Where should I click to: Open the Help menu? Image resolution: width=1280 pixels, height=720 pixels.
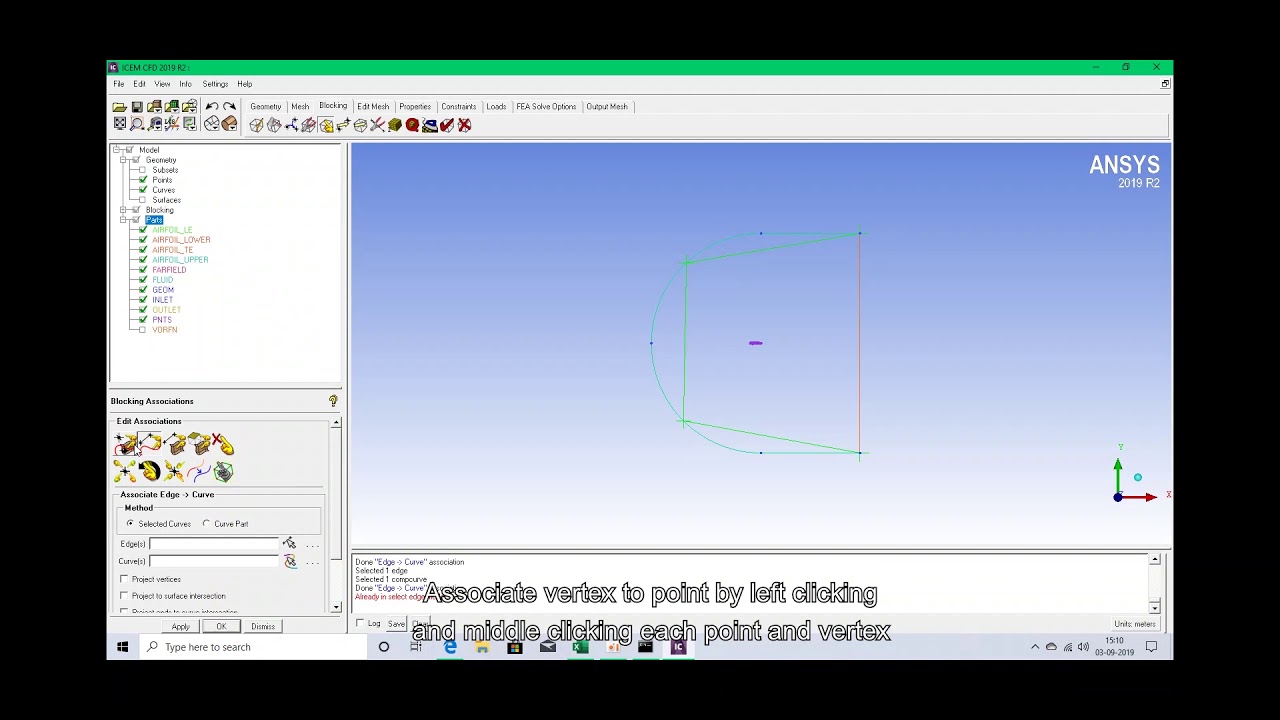[245, 84]
